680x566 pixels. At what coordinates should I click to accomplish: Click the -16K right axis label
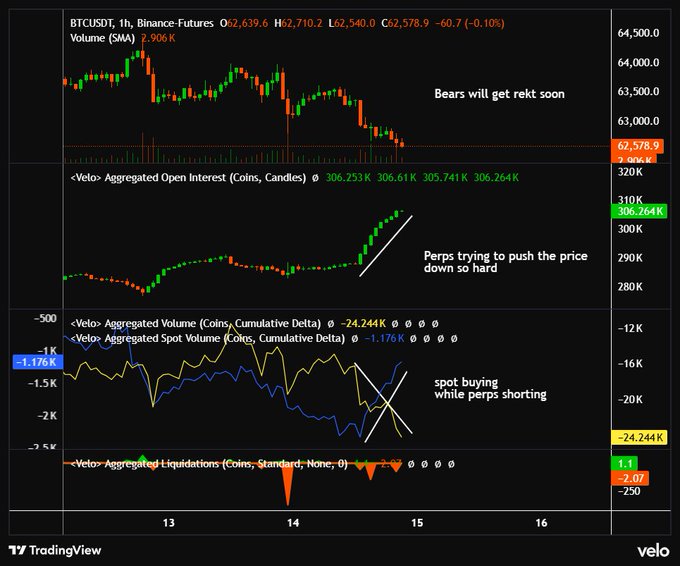(x=630, y=363)
